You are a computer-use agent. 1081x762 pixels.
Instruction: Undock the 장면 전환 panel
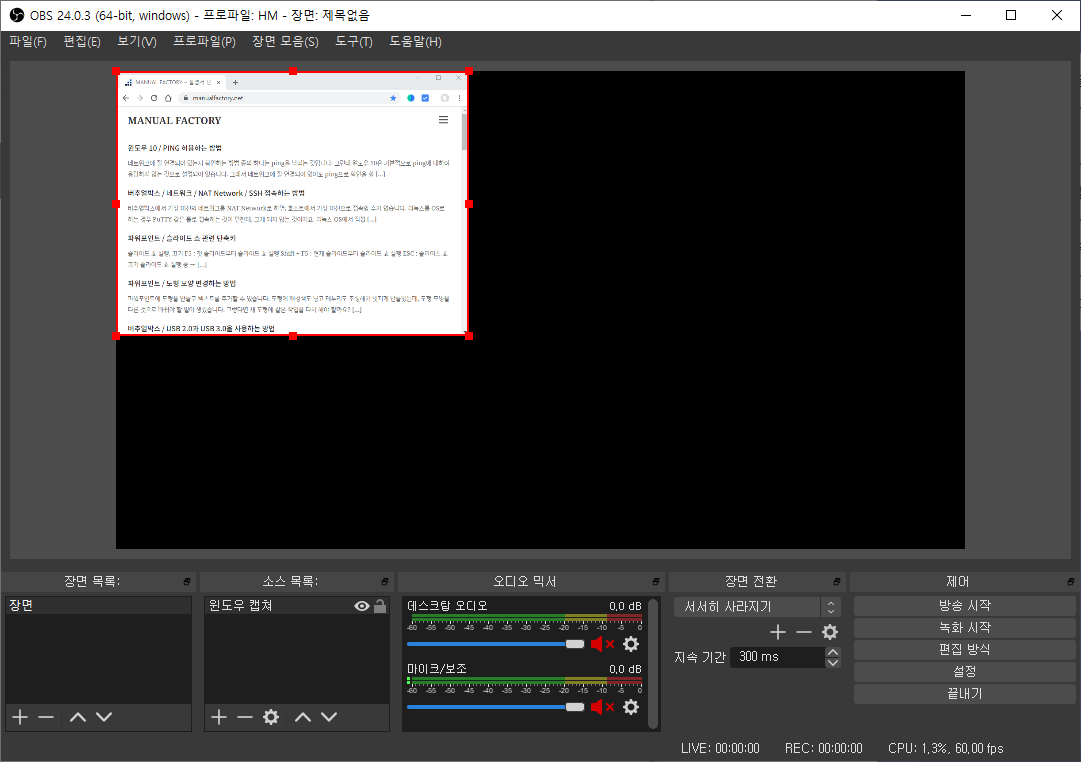pyautogui.click(x=837, y=581)
